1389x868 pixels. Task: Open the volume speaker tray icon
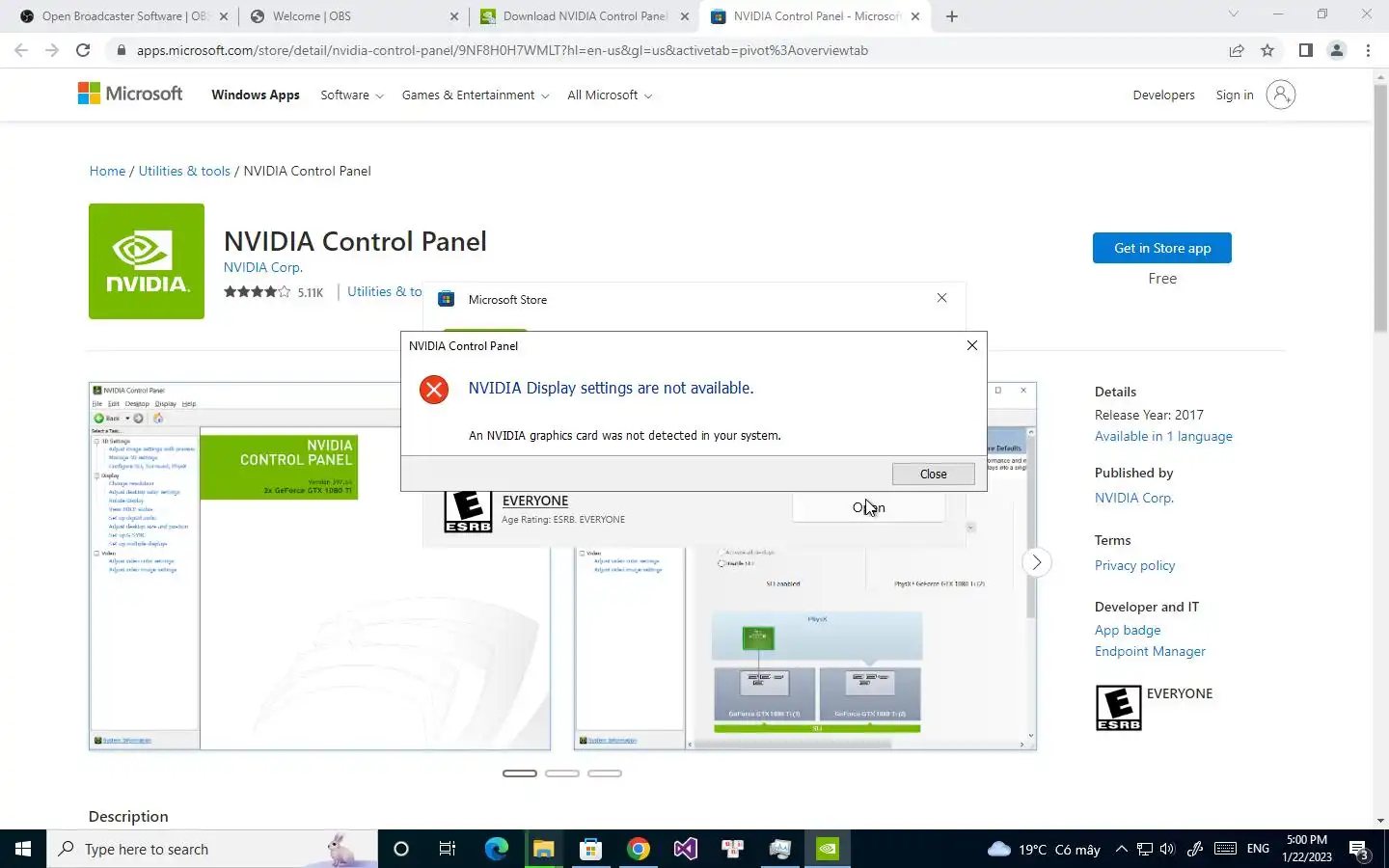pos(1167,849)
